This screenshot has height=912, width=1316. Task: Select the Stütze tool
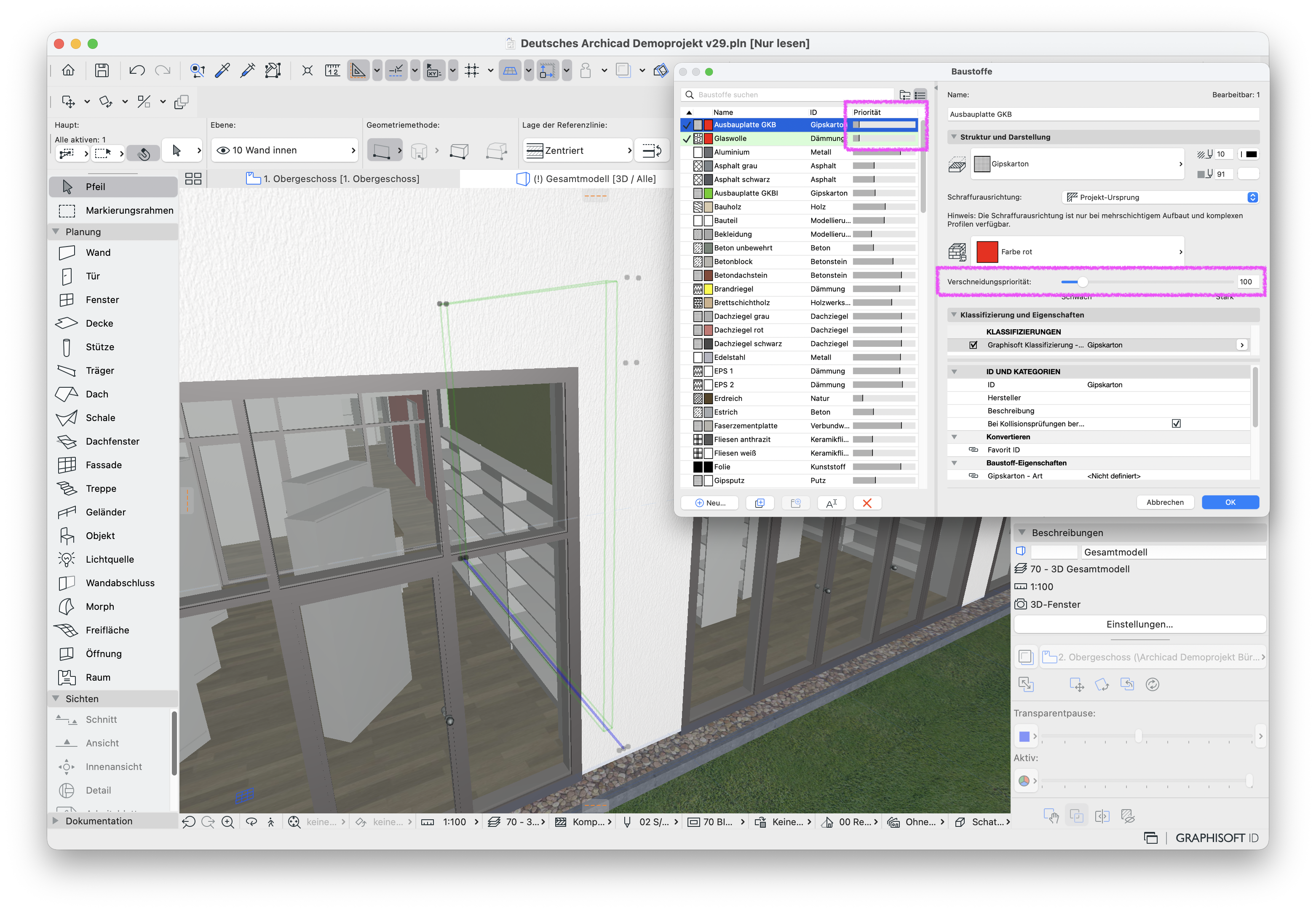[x=113, y=347]
